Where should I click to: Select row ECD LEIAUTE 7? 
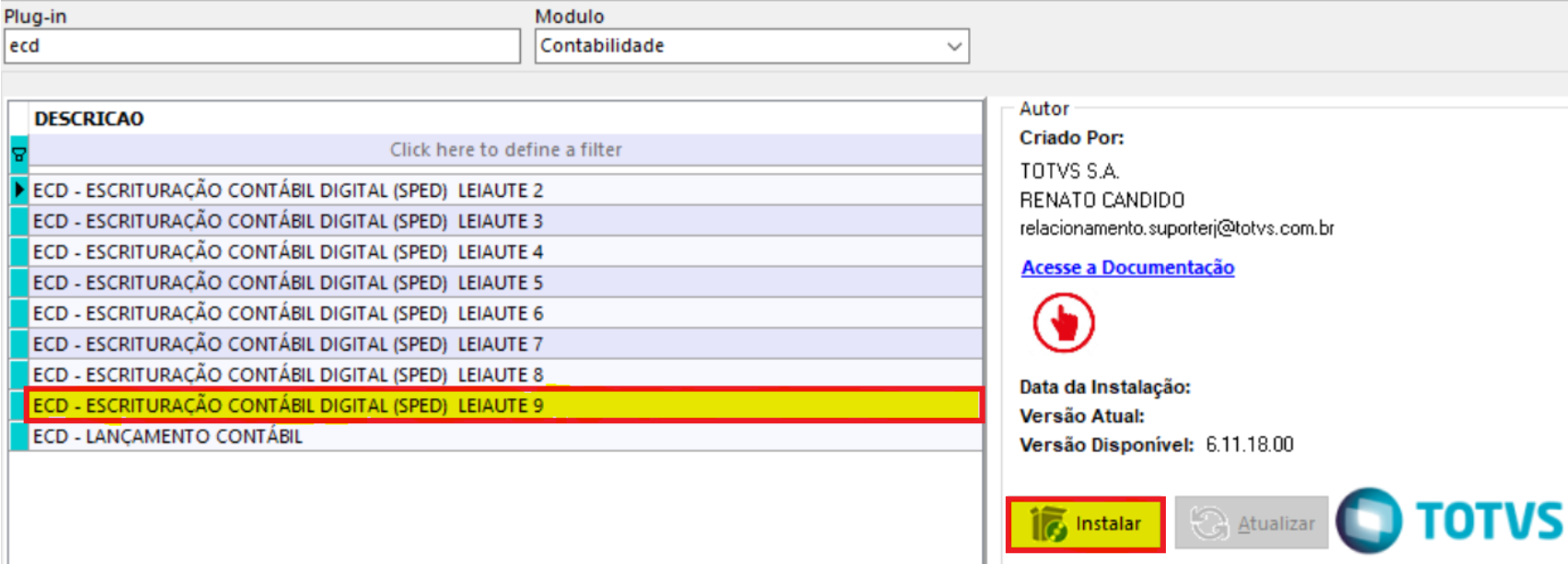point(506,344)
